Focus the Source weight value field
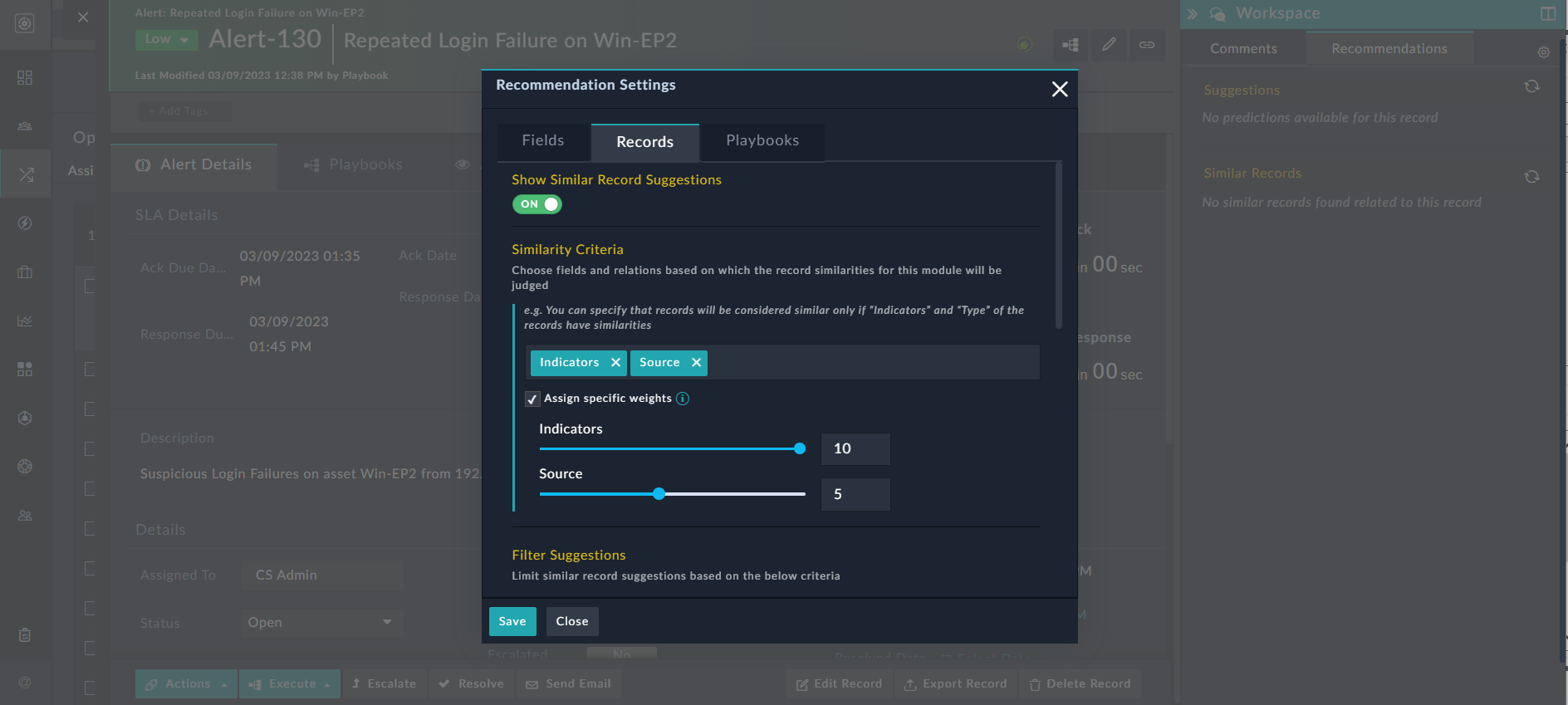The width and height of the screenshot is (1568, 705). pos(855,494)
